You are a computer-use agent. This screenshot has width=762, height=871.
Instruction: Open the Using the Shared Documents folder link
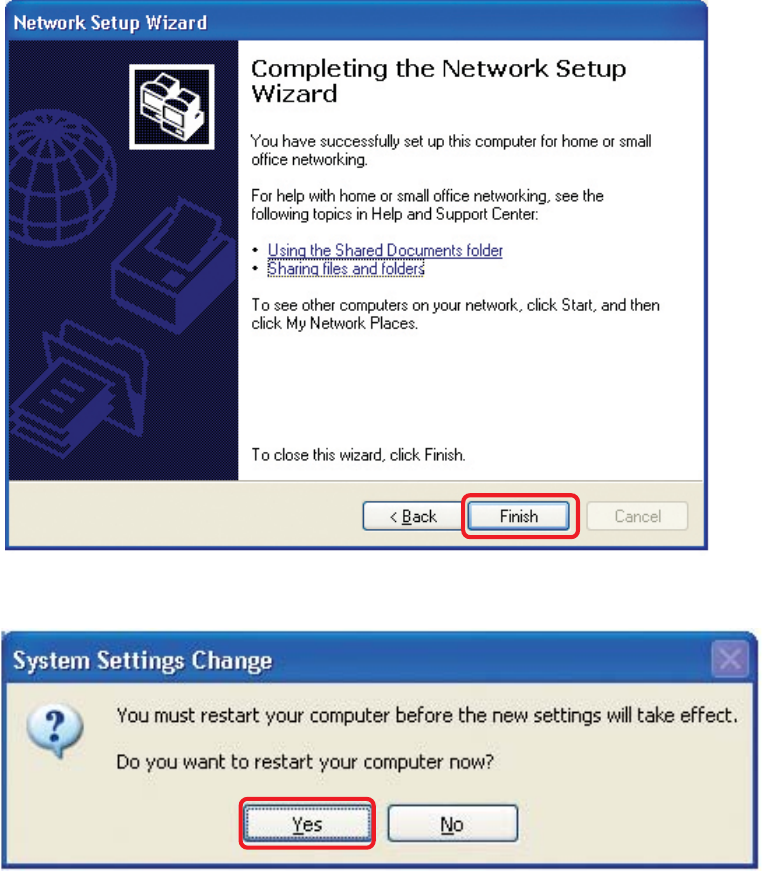385,251
